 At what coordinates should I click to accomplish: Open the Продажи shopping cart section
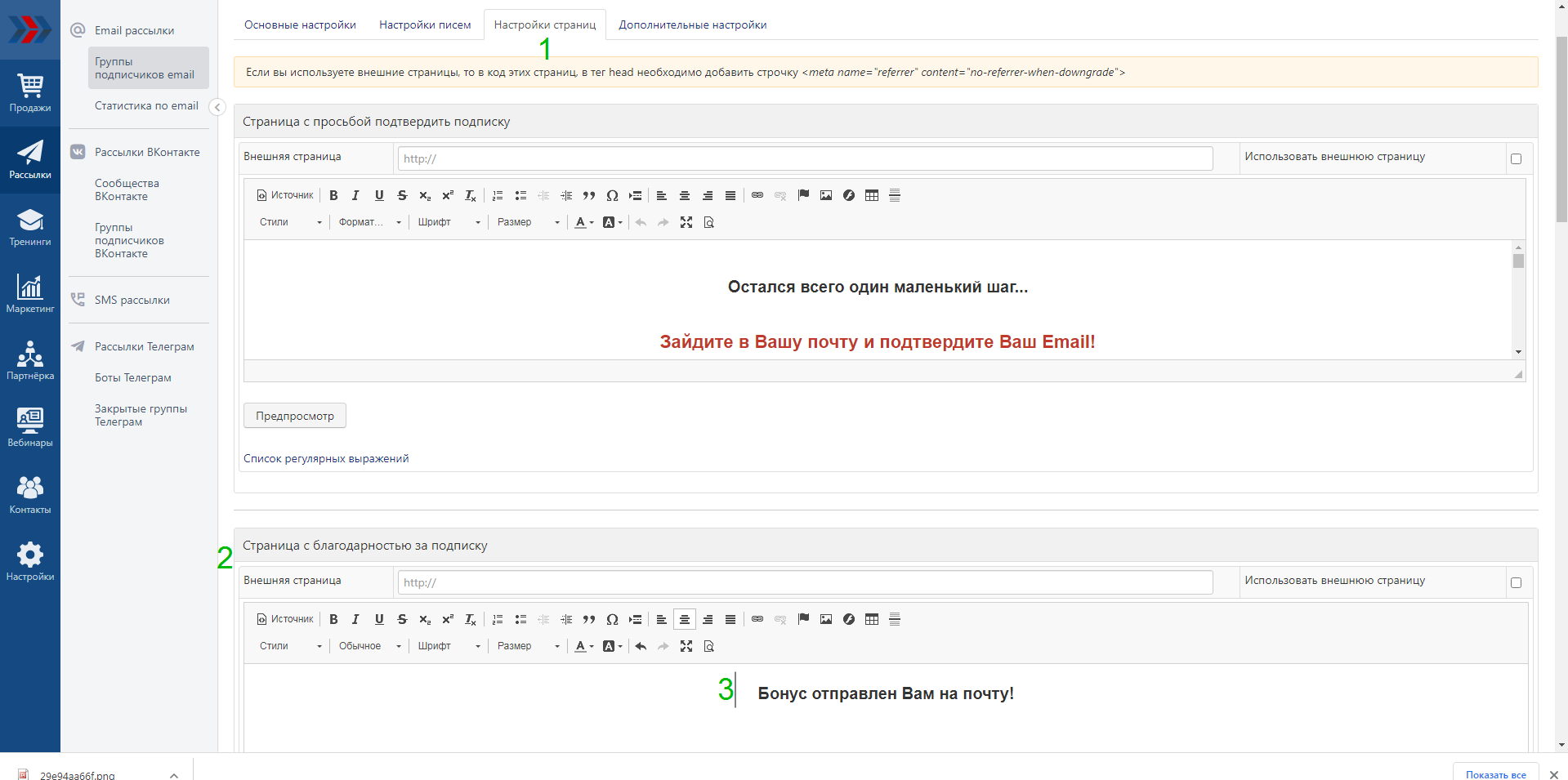(30, 93)
